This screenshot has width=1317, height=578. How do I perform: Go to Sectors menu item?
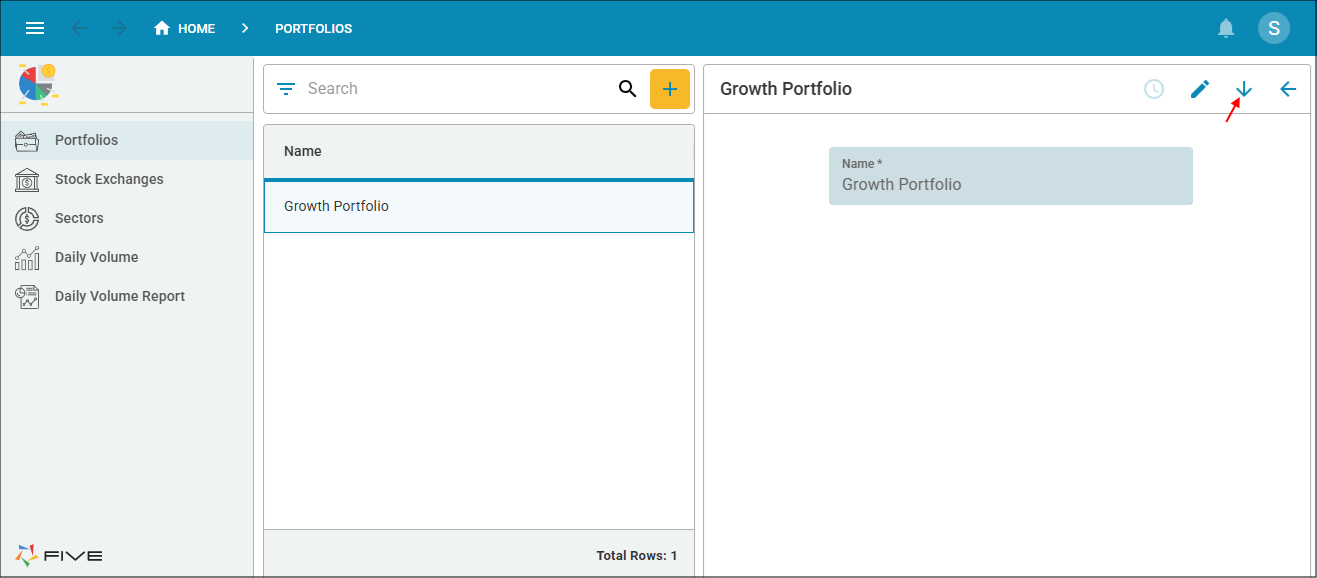pos(79,218)
